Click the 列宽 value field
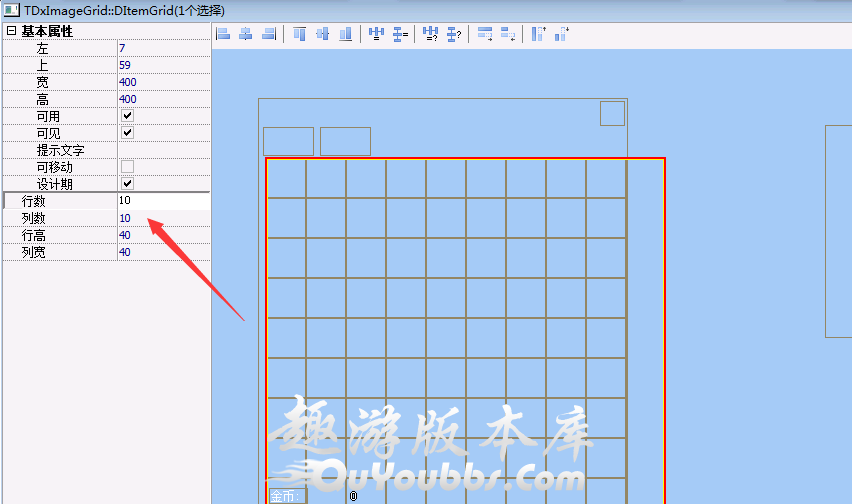The width and height of the screenshot is (852, 504). click(164, 252)
